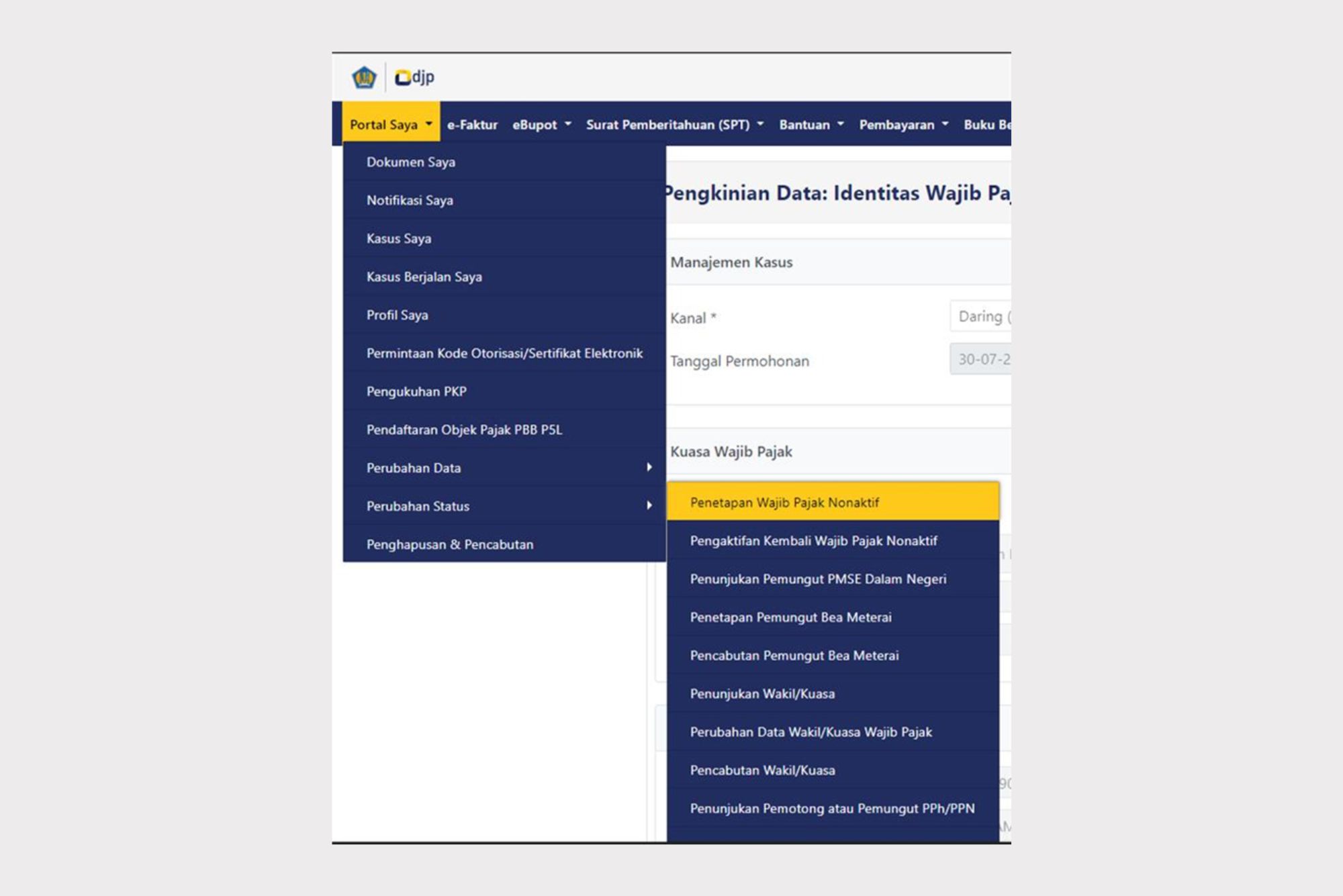This screenshot has height=896, width=1343.
Task: Open the e-Faktur menu
Action: (472, 125)
